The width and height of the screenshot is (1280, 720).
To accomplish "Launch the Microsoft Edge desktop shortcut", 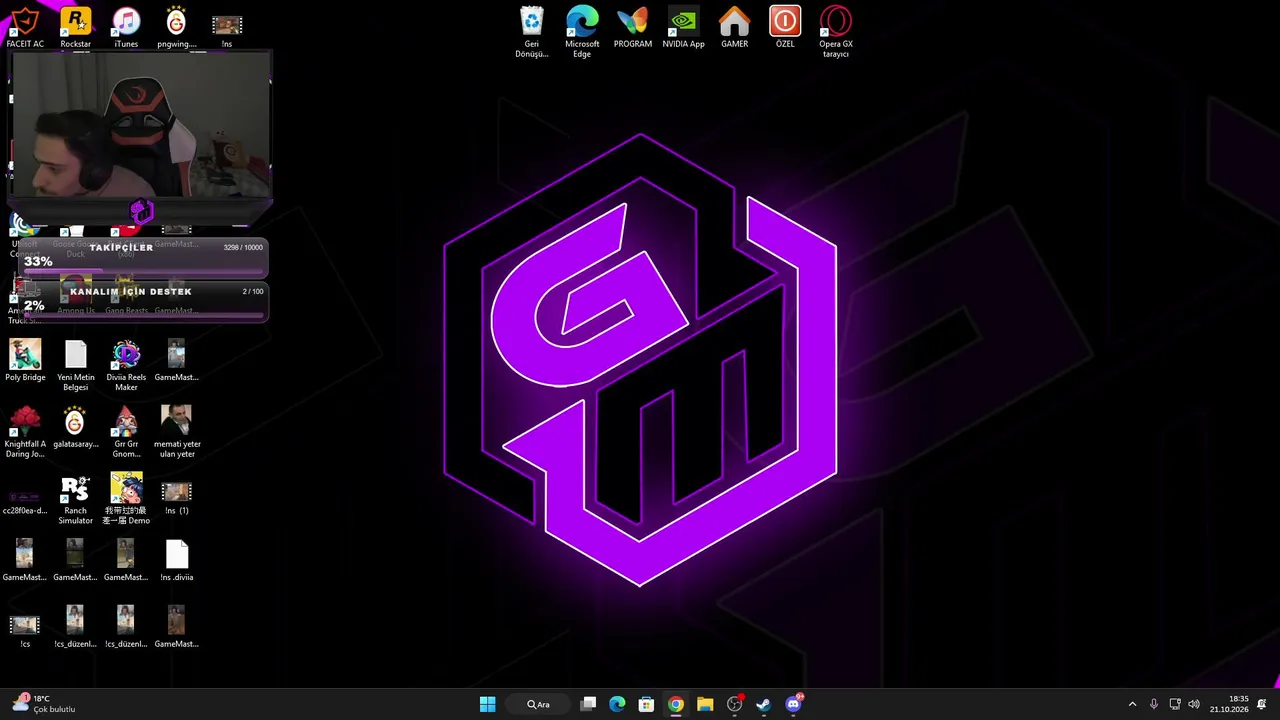I will (582, 32).
